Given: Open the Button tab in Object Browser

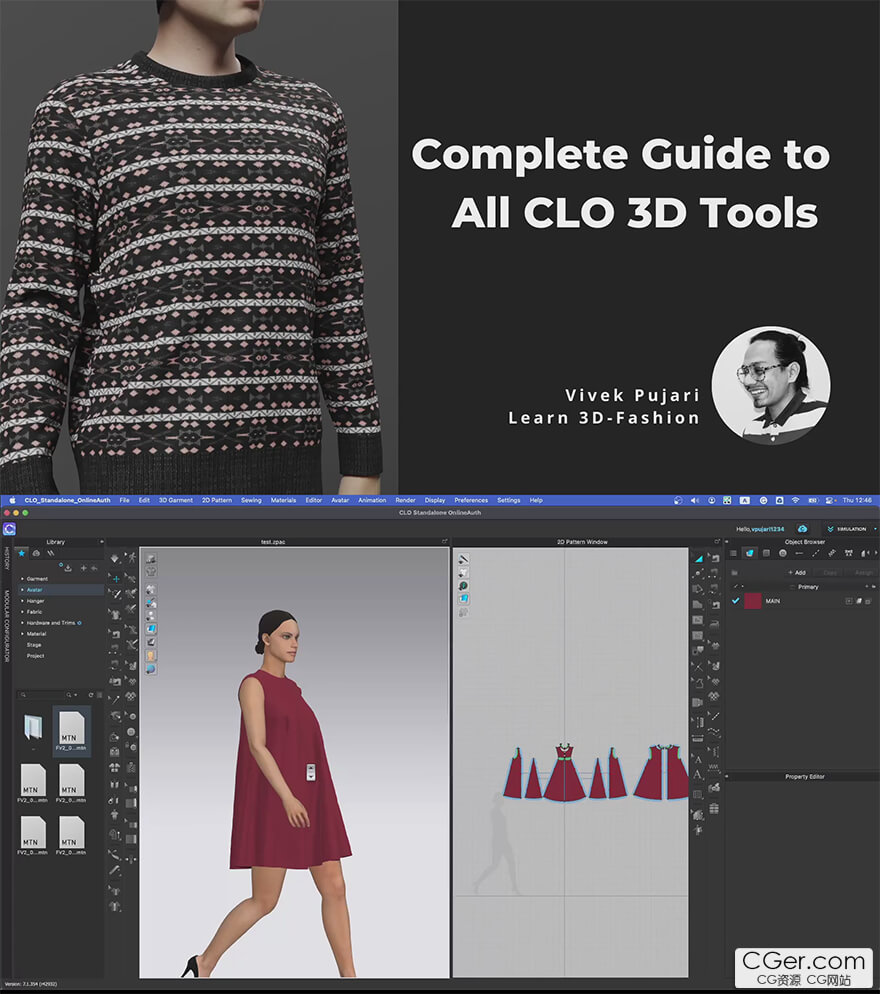Looking at the screenshot, I should click(782, 553).
